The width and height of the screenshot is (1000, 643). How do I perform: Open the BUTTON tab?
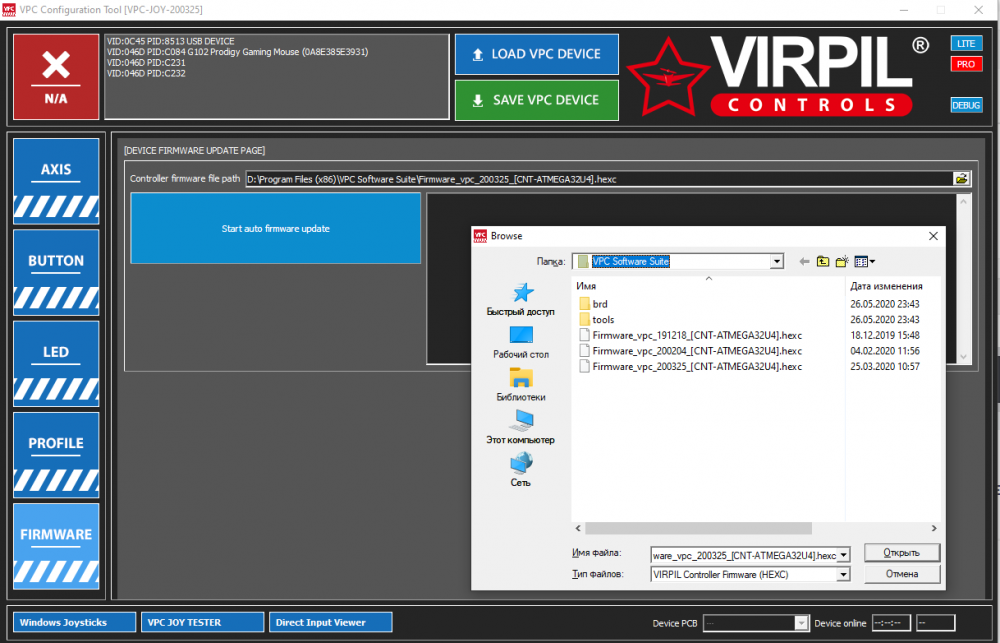coord(56,272)
